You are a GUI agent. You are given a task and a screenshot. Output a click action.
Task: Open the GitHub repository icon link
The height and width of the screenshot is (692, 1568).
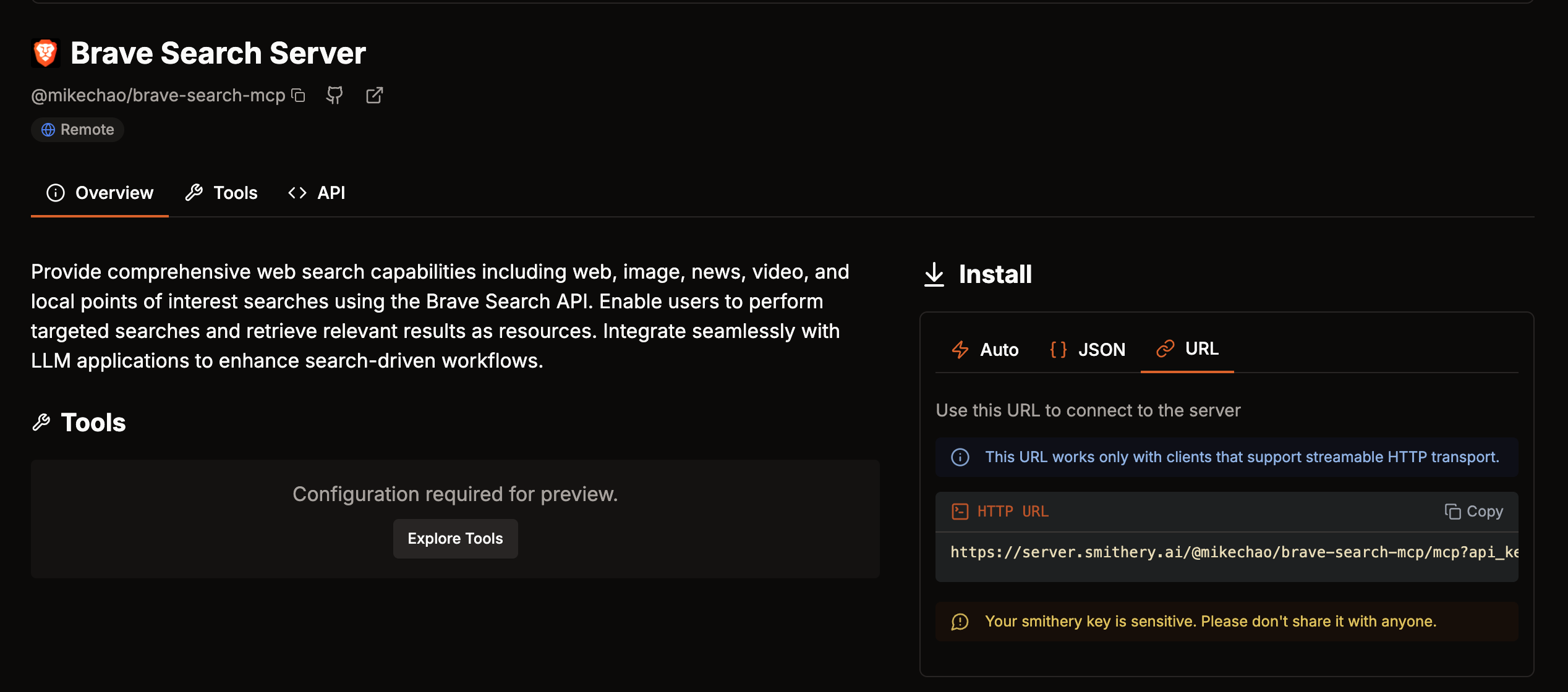coord(334,95)
